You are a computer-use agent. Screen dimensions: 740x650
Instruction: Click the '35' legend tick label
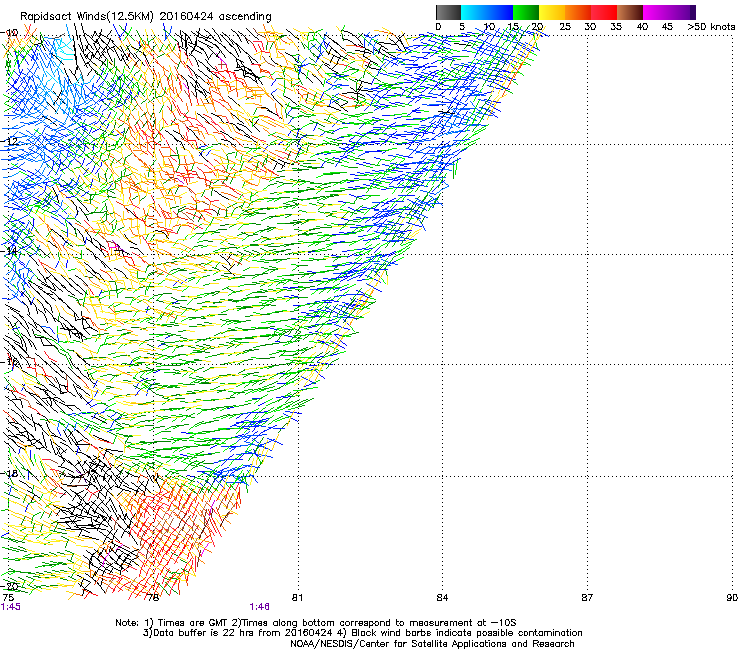616,27
